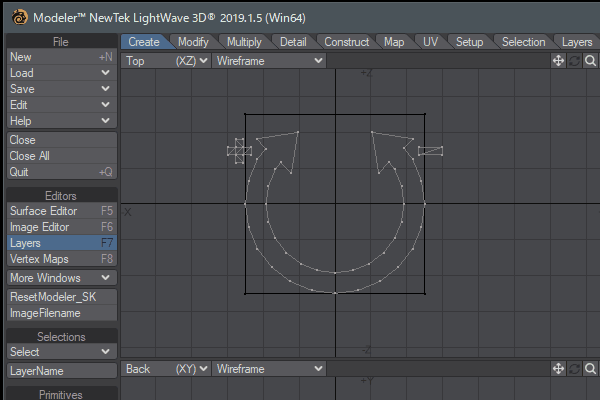Go to the UV tab
600x400 pixels.
coord(430,42)
